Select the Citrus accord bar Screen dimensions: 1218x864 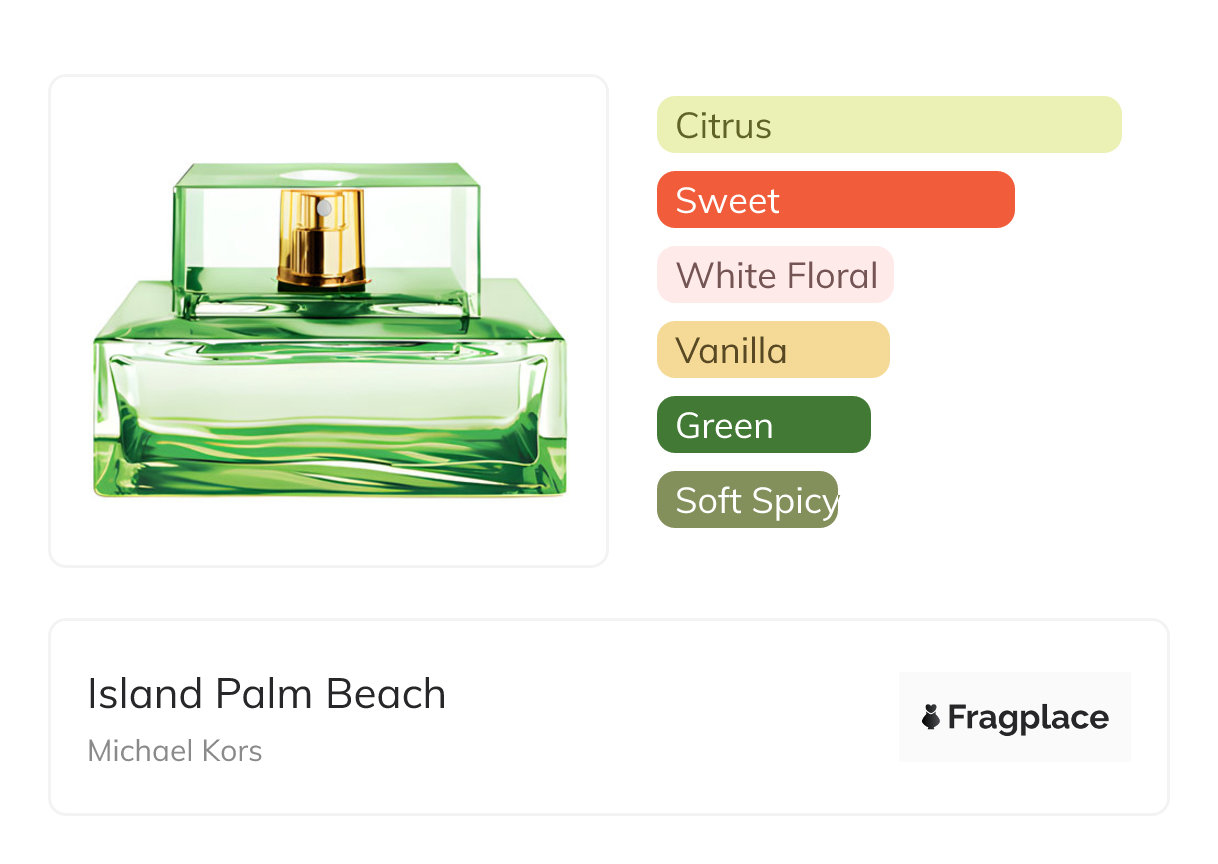[x=889, y=125]
